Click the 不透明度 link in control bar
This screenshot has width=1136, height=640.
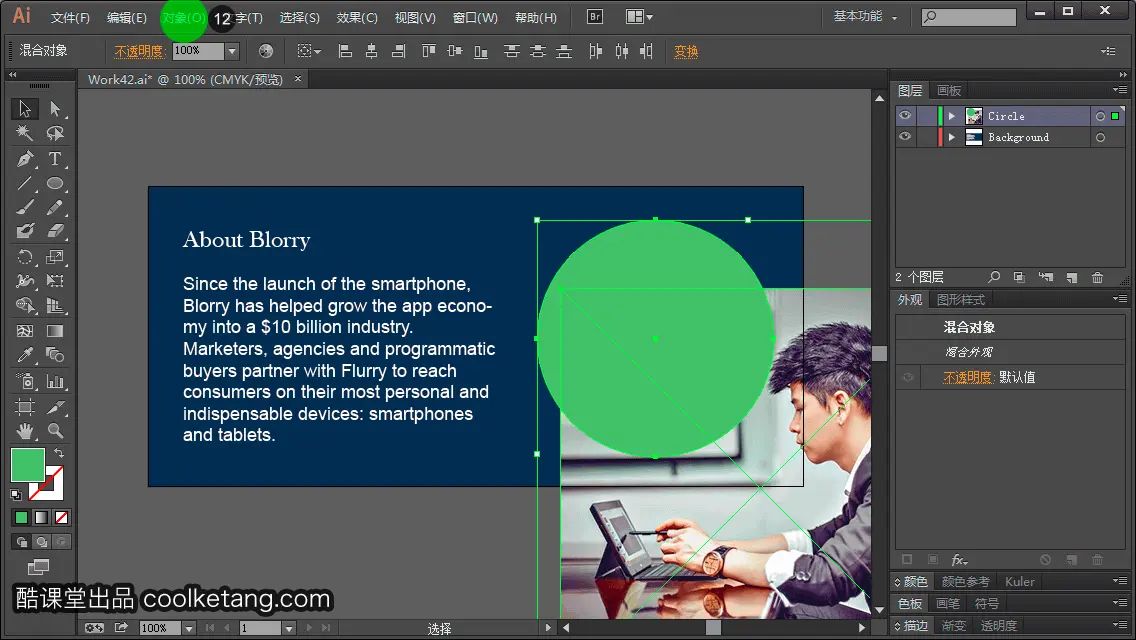pos(138,51)
